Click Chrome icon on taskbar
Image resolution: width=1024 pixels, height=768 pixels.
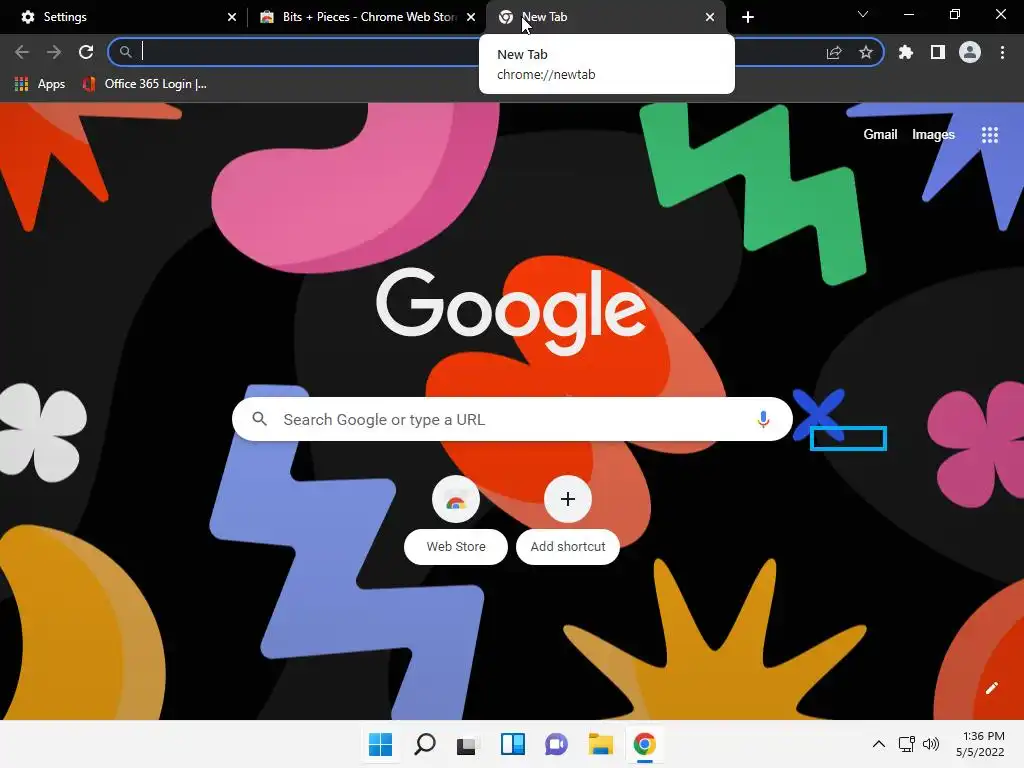coord(645,744)
